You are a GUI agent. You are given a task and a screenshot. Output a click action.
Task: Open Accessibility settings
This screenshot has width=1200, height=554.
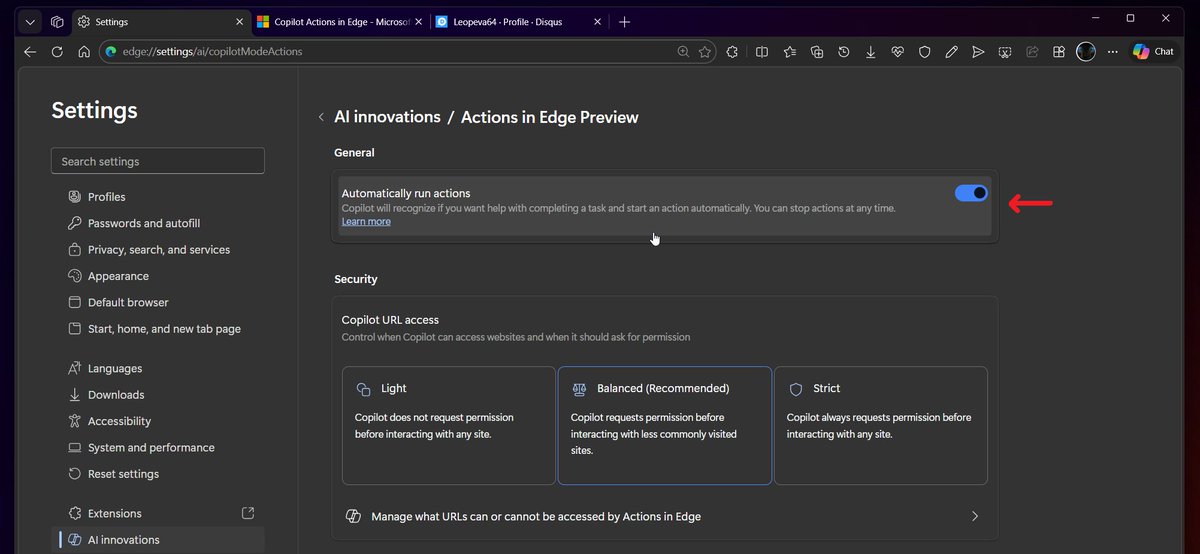(158, 421)
